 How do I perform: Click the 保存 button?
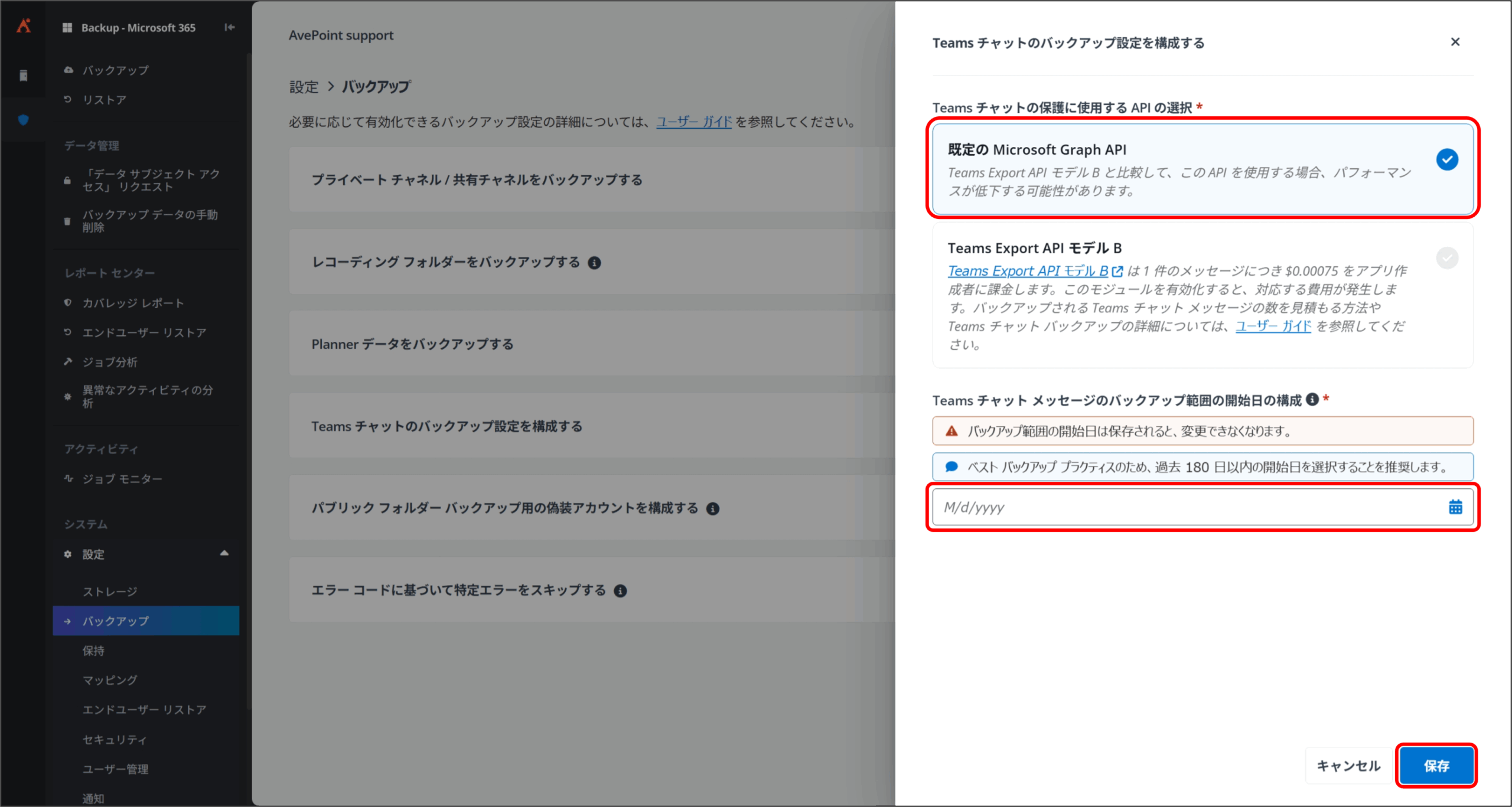(x=1436, y=766)
